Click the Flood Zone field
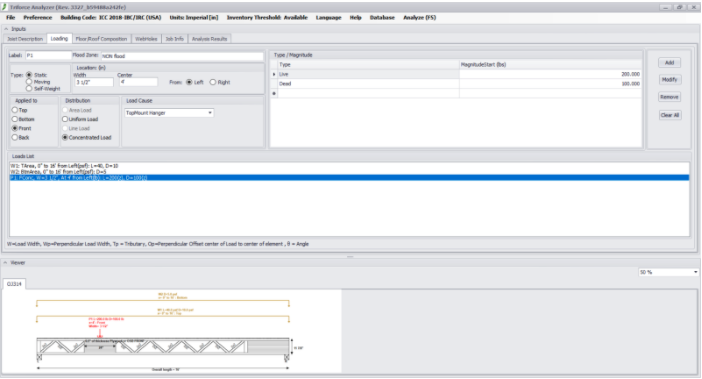This screenshot has height=379, width=702. (182, 56)
